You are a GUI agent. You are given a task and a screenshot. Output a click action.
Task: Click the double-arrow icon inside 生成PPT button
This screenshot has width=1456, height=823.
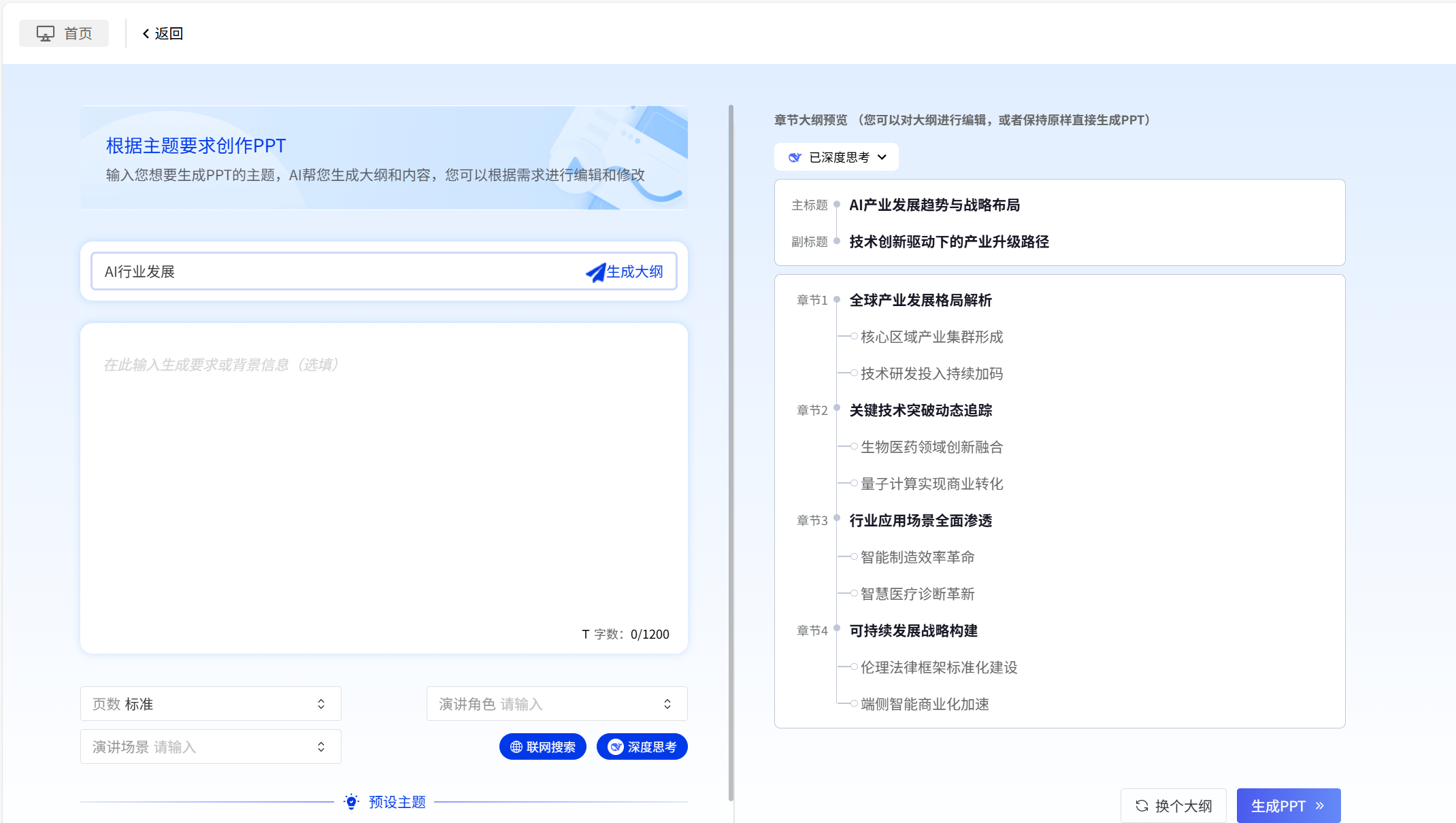pos(1319,805)
